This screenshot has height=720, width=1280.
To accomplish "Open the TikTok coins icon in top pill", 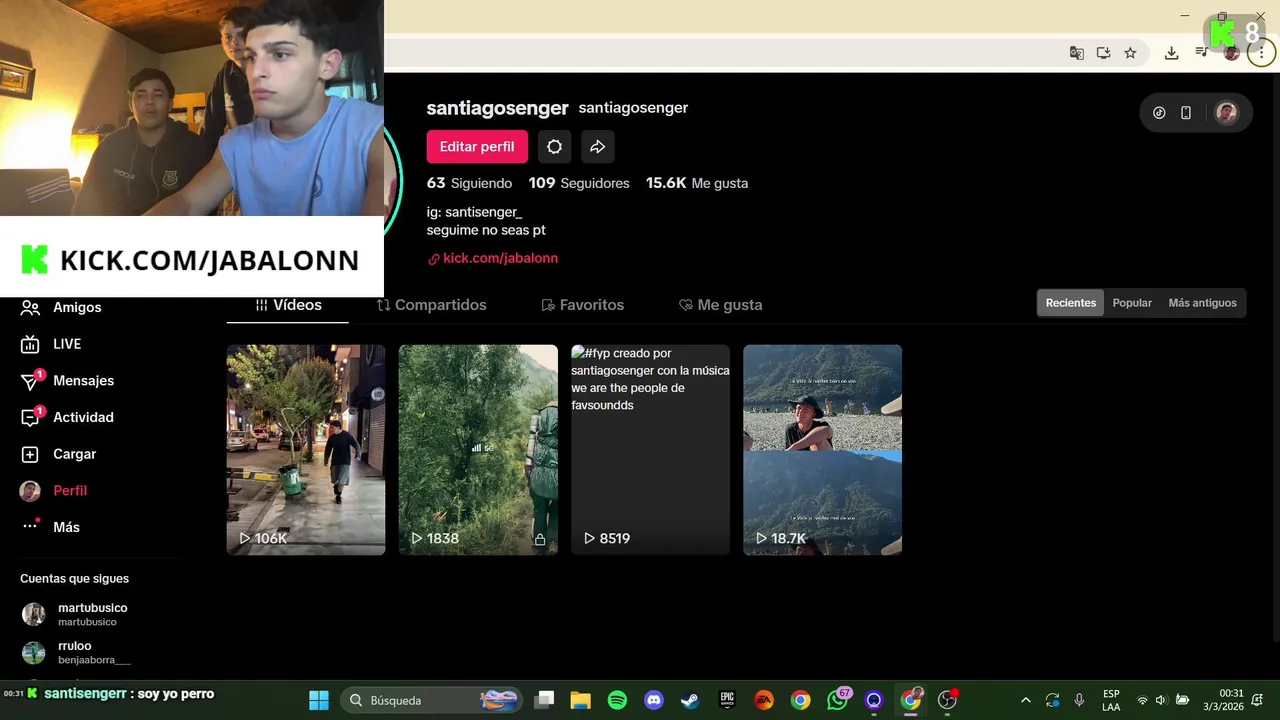I will point(1159,113).
